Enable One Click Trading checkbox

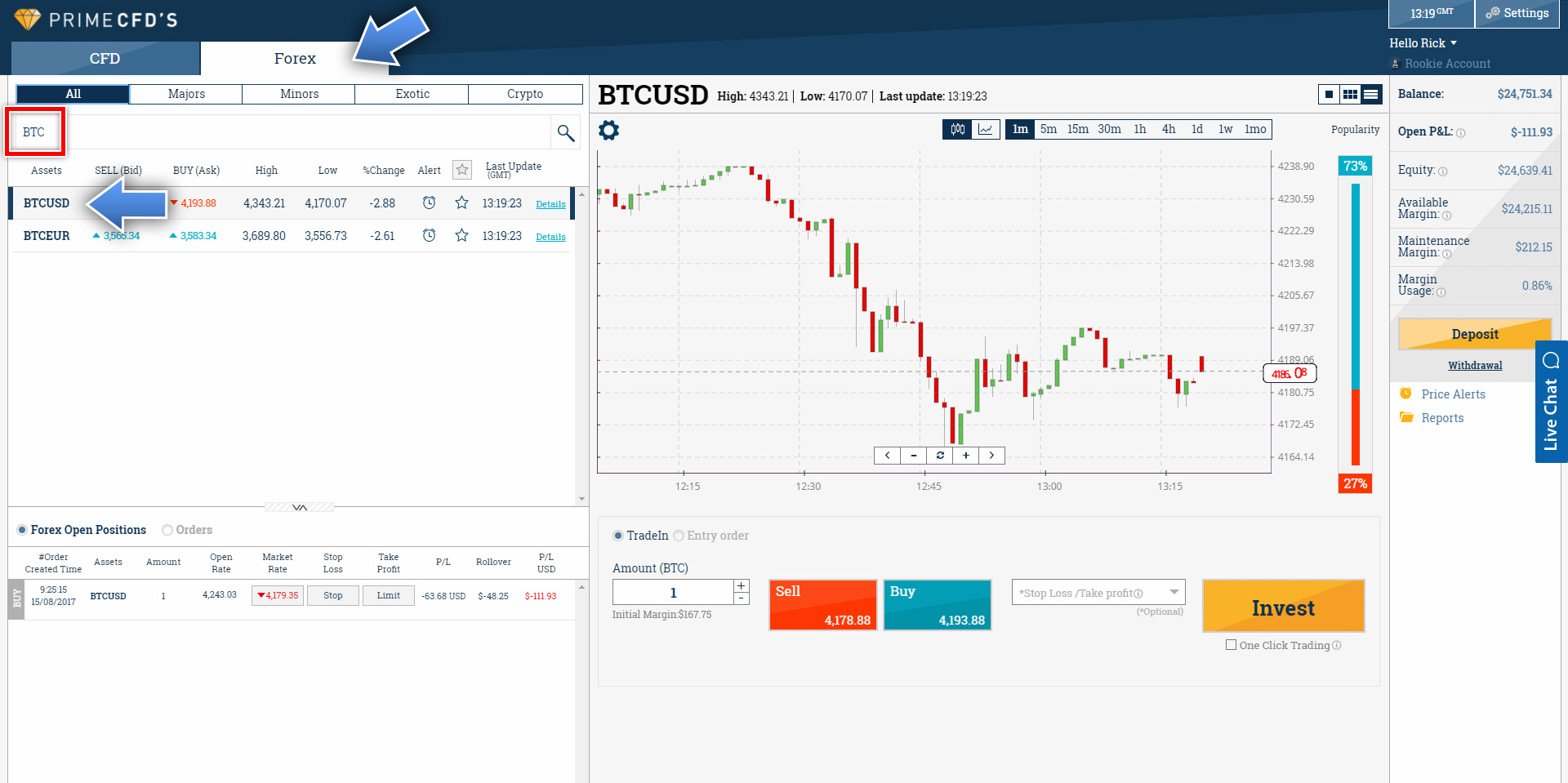[1231, 645]
